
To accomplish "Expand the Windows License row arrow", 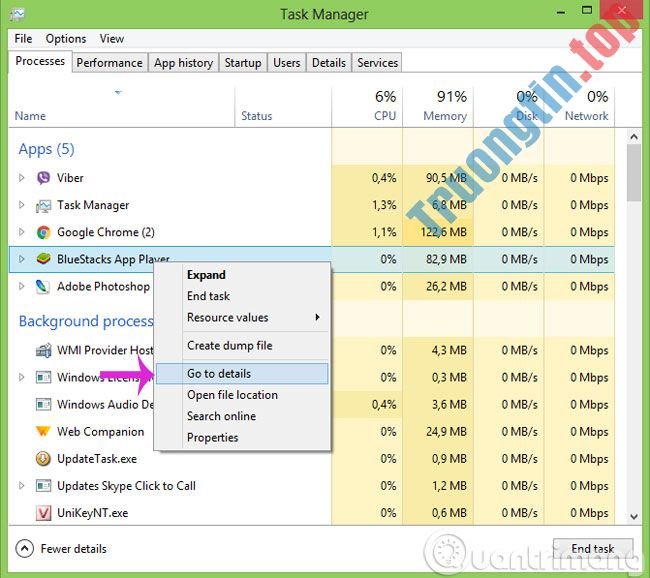I will [x=22, y=377].
